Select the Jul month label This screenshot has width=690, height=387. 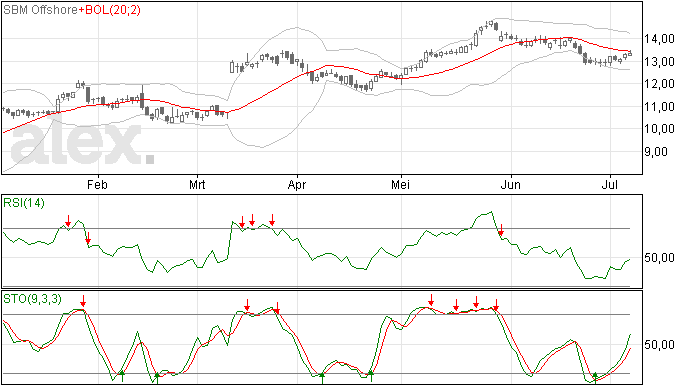(610, 184)
